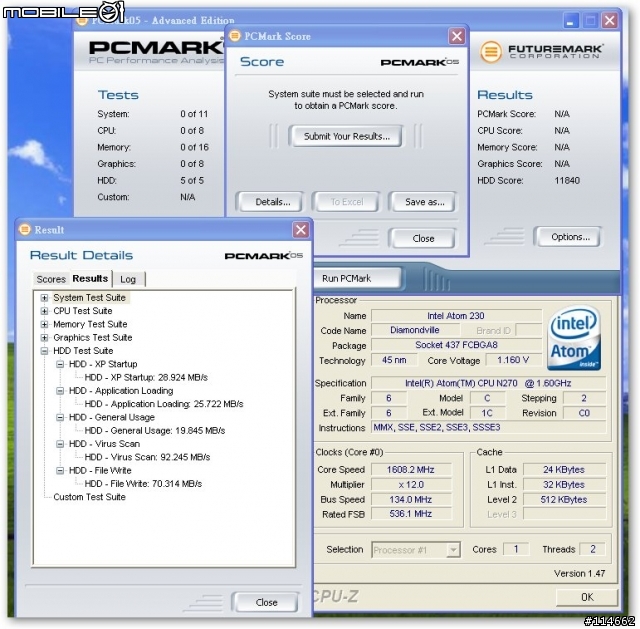Click the Core Speed value 1608.2 MHz
640x629 pixels.
411,470
